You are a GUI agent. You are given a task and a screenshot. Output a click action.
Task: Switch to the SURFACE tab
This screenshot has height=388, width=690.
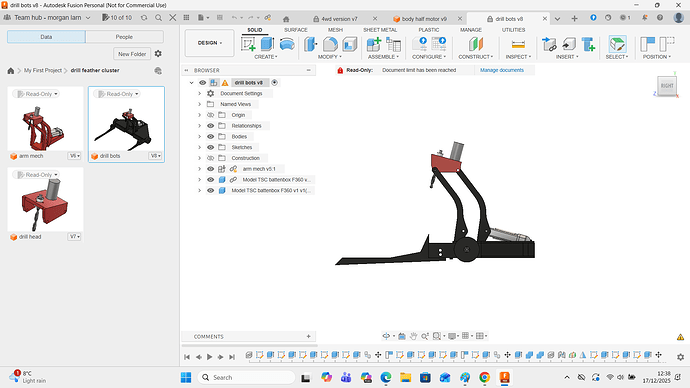pos(296,30)
